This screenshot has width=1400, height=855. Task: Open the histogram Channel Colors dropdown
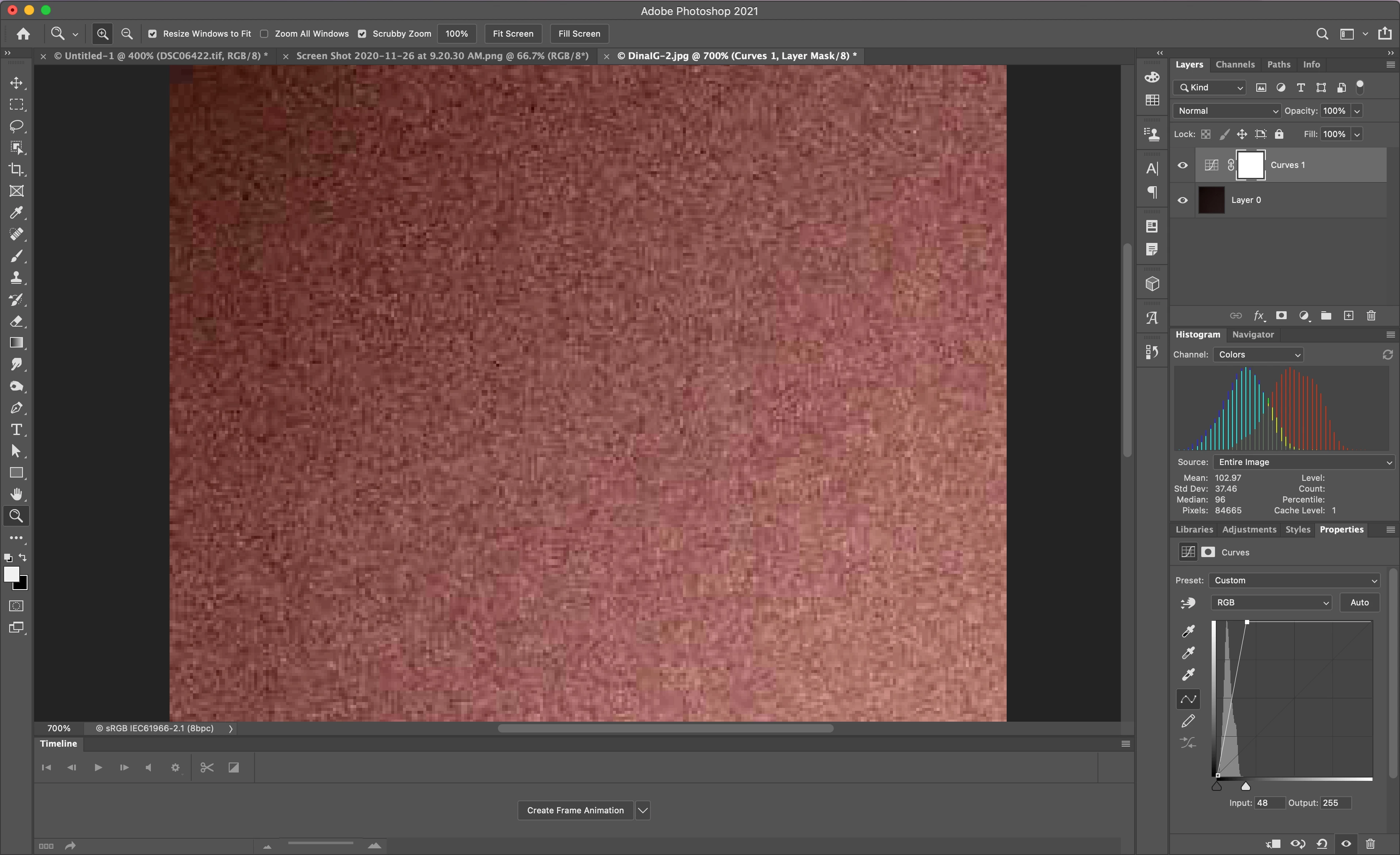tap(1258, 355)
